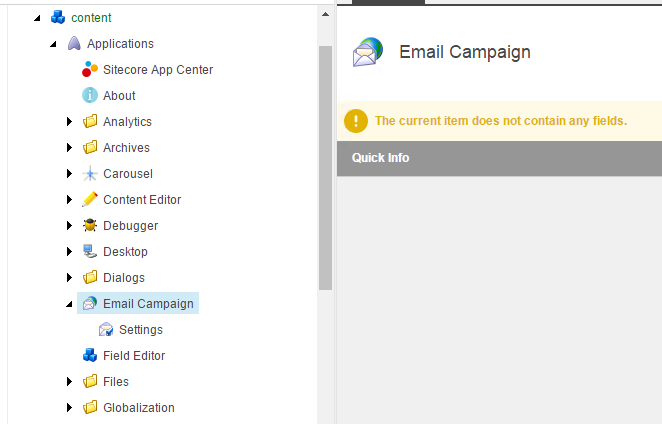Click the Sitecore App Center colored dots icon
Viewport: 662px width, 424px height.
point(90,69)
